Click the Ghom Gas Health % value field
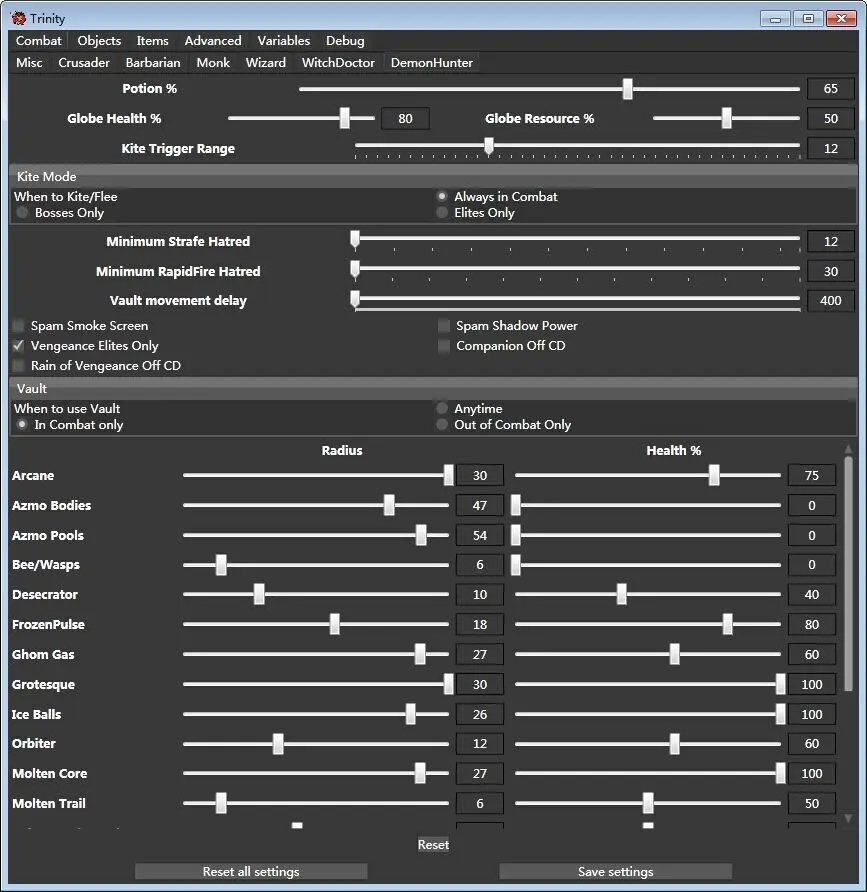Image resolution: width=867 pixels, height=892 pixels. coord(812,654)
